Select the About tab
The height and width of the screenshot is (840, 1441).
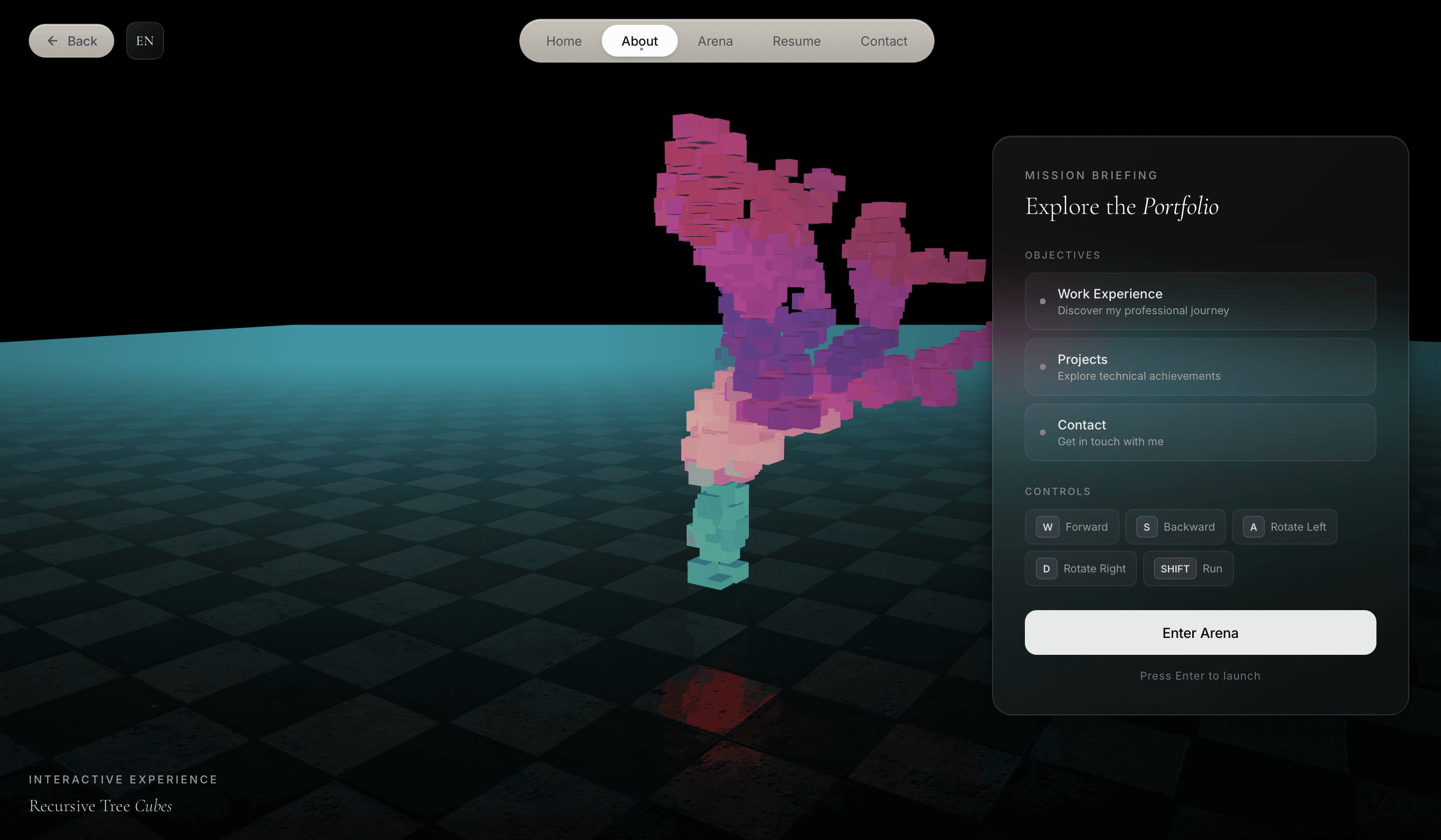(639, 41)
